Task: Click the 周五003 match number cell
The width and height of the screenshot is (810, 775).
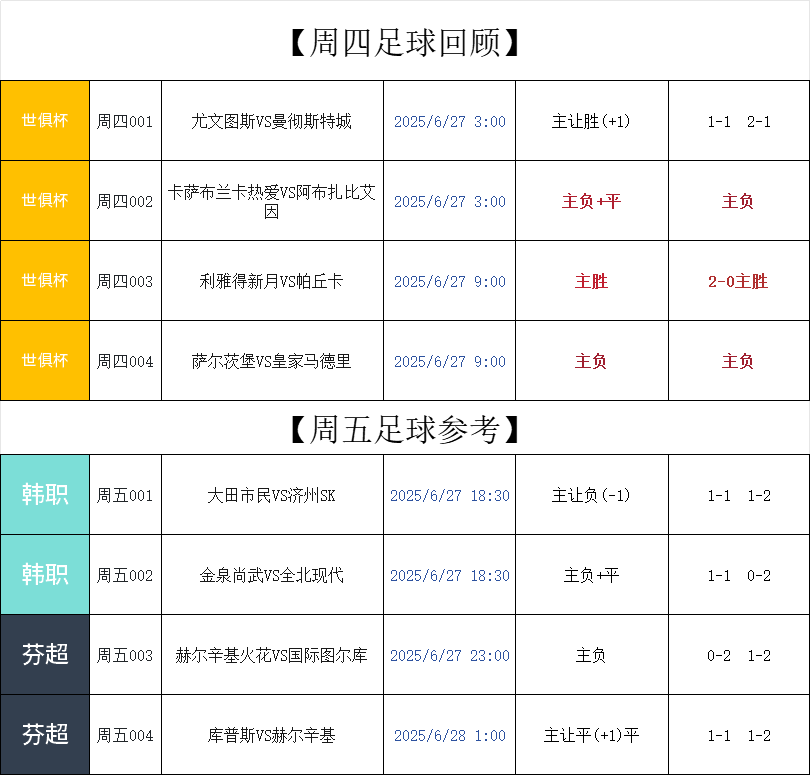Action: 126,655
